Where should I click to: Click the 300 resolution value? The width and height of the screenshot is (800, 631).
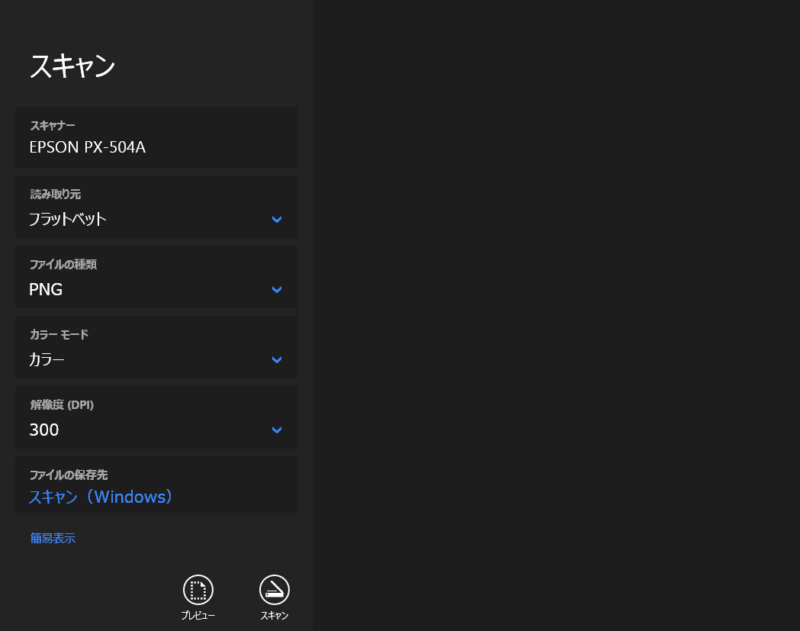coord(44,430)
